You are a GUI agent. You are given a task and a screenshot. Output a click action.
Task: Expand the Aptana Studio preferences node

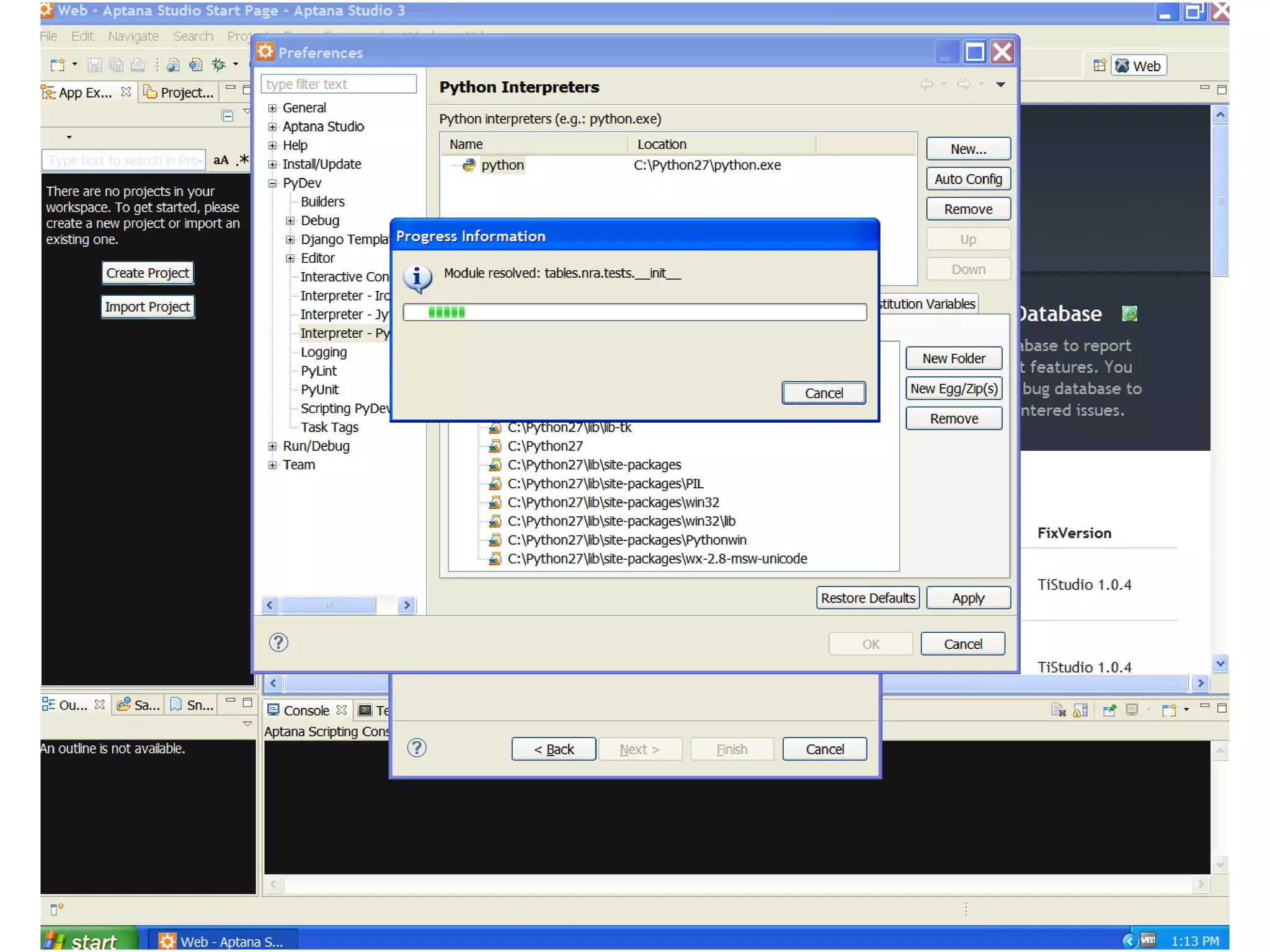[x=272, y=126]
